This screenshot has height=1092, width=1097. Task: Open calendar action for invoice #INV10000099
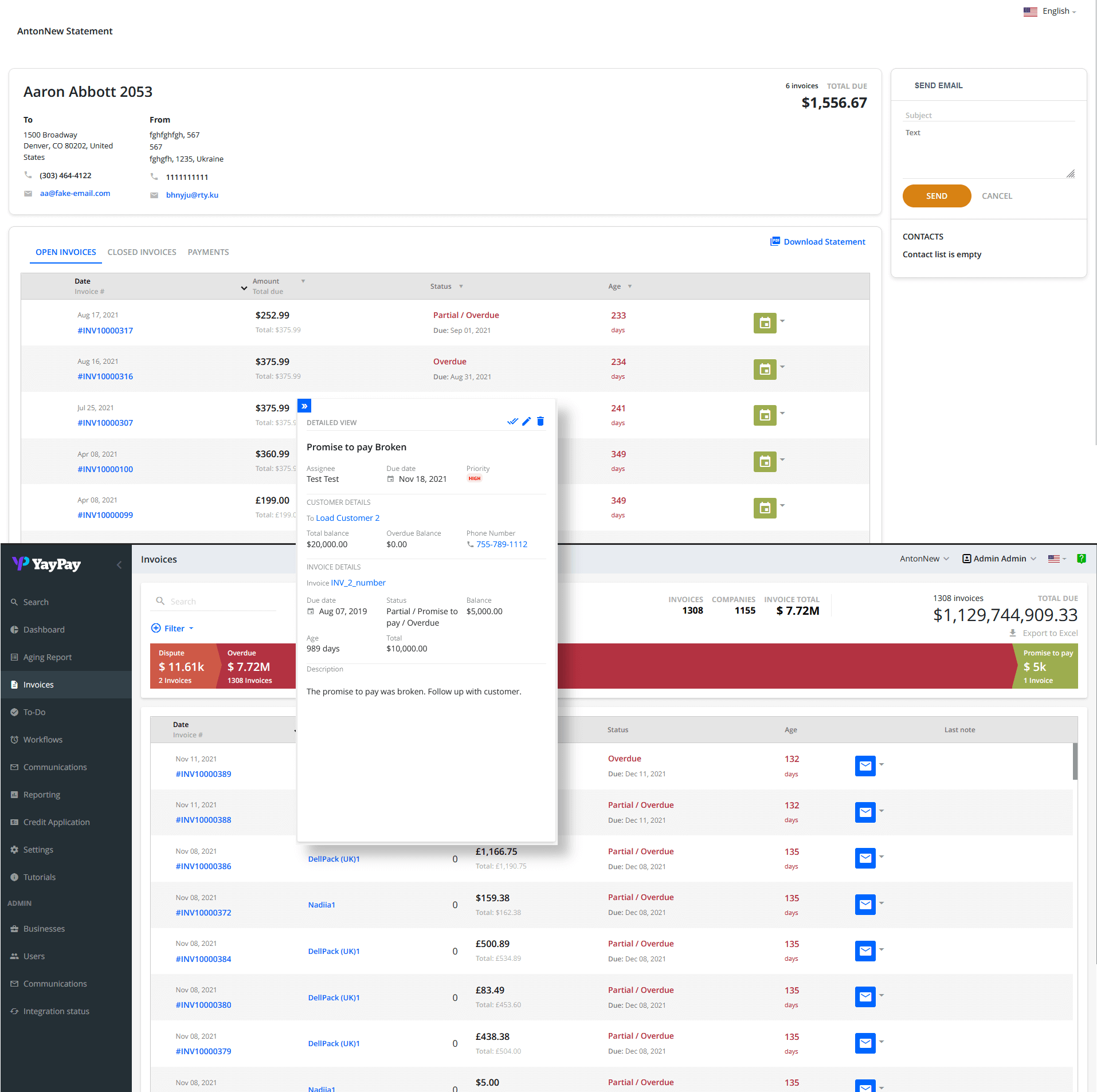coord(765,508)
